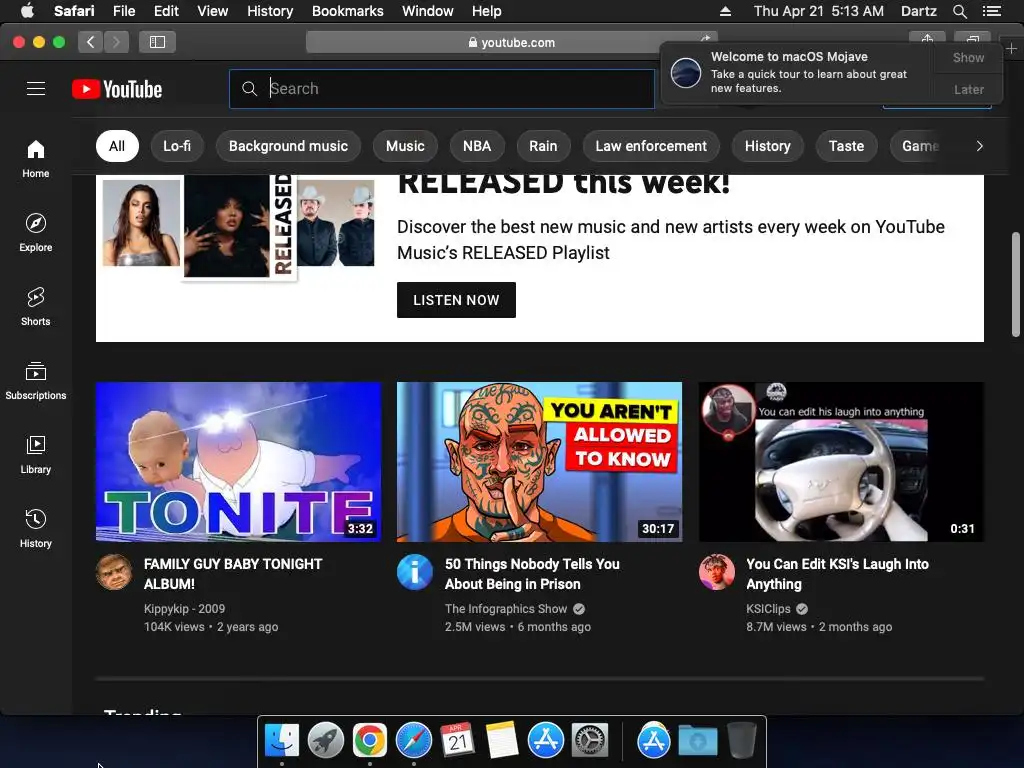Open The Infographics Show channel avatar
Screen dimensions: 1024x768
[415, 572]
